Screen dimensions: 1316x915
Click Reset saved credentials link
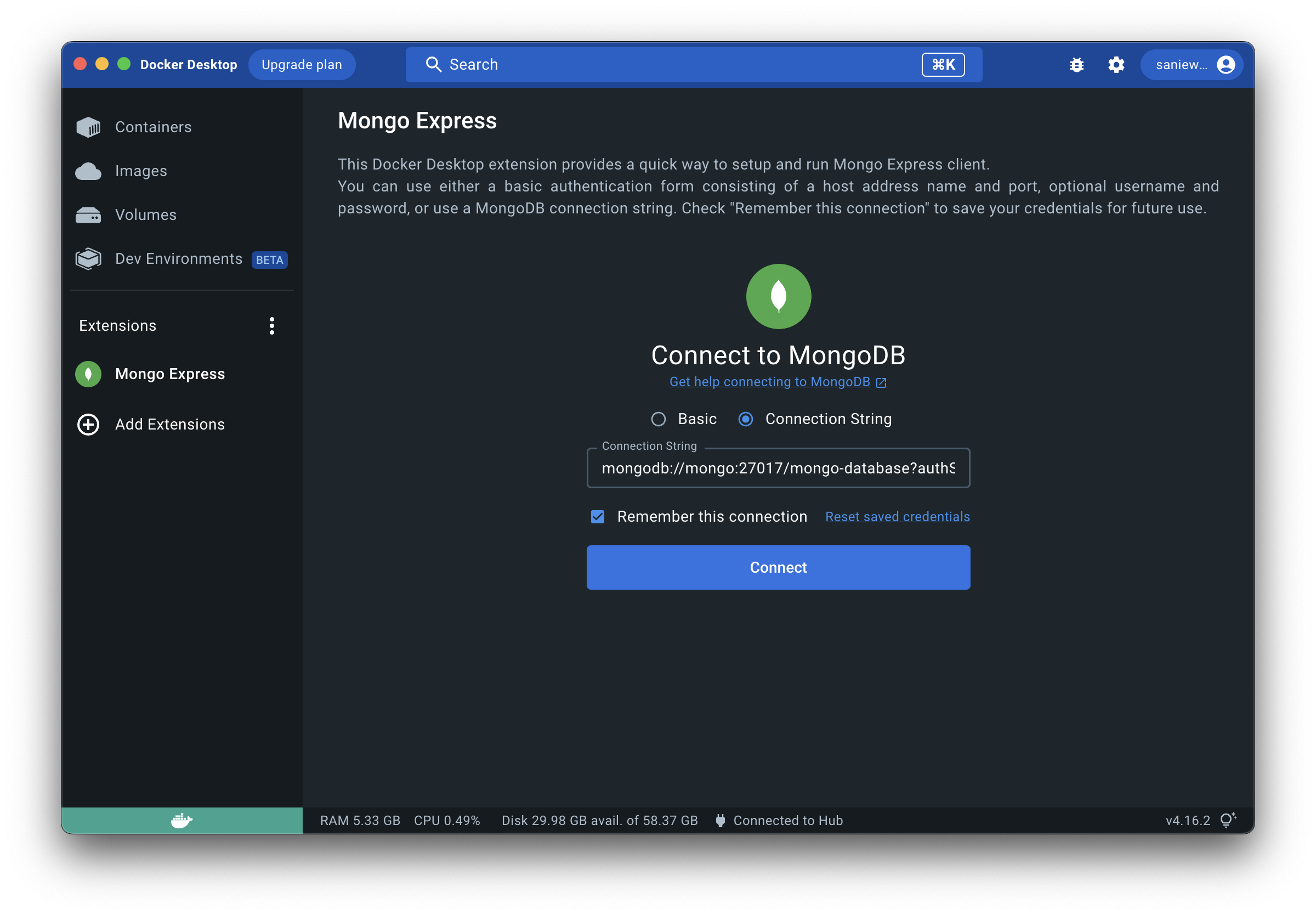(897, 517)
